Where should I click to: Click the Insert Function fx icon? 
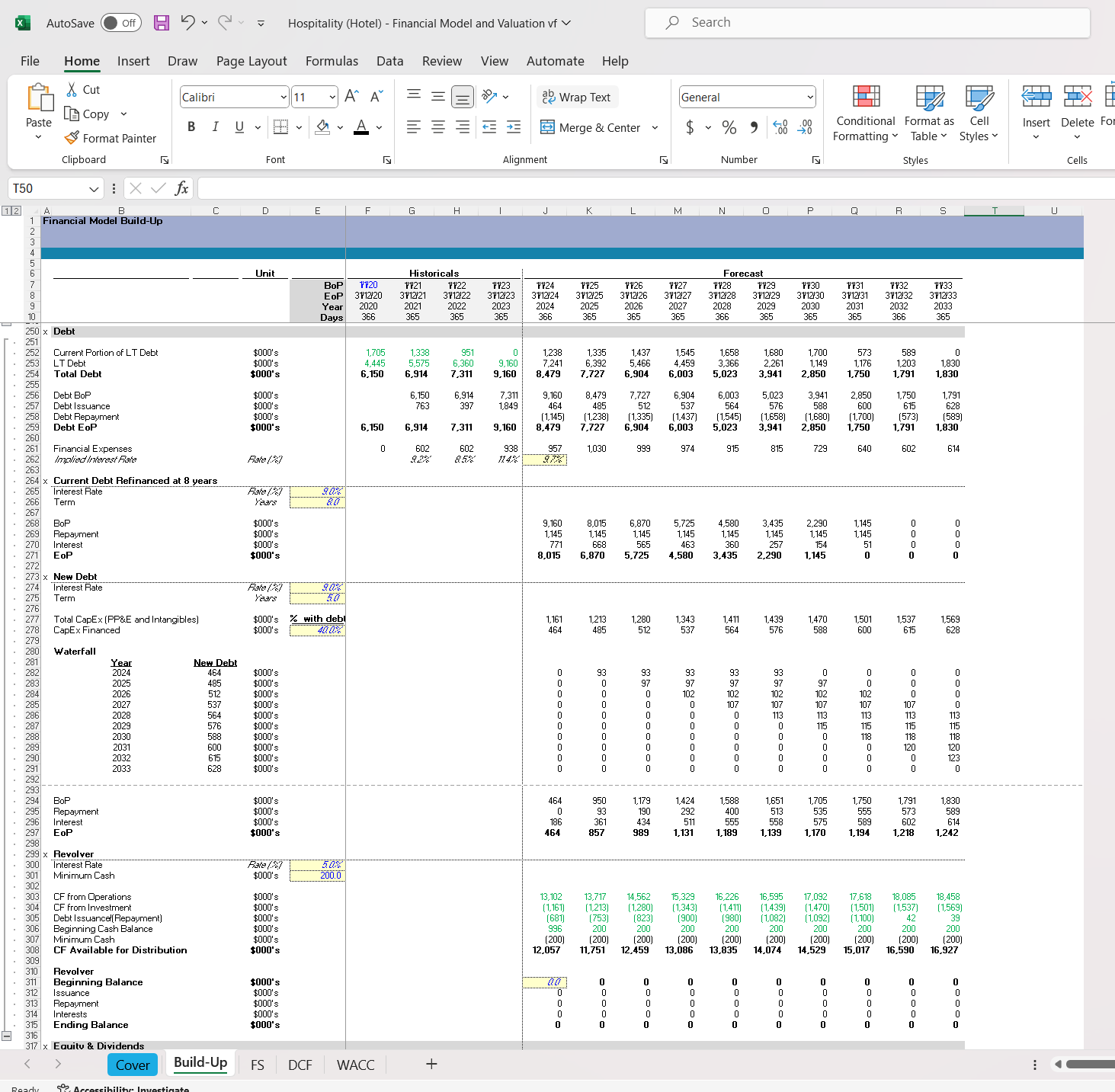click(181, 188)
